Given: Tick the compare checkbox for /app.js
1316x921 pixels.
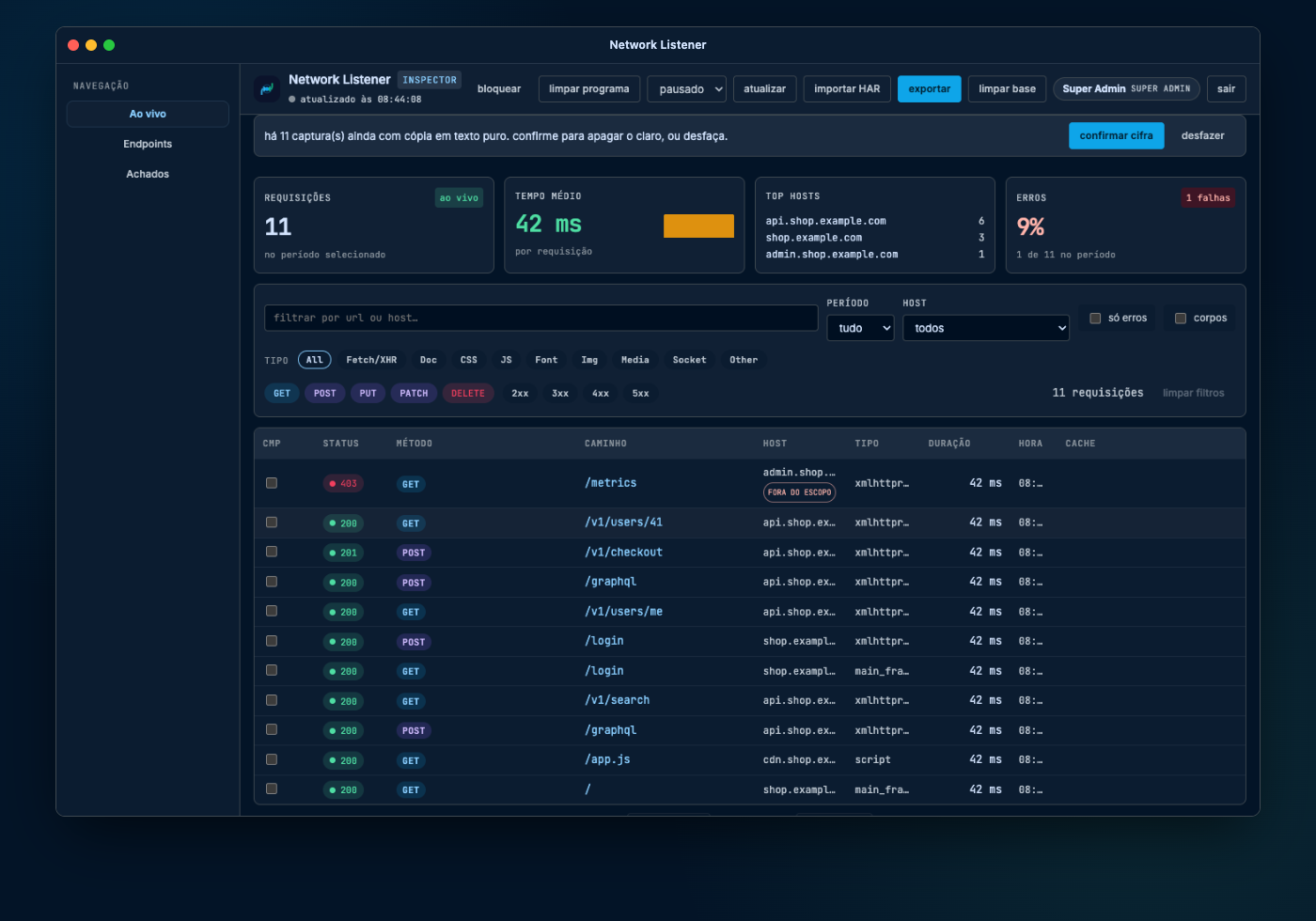Looking at the screenshot, I should [x=272, y=759].
